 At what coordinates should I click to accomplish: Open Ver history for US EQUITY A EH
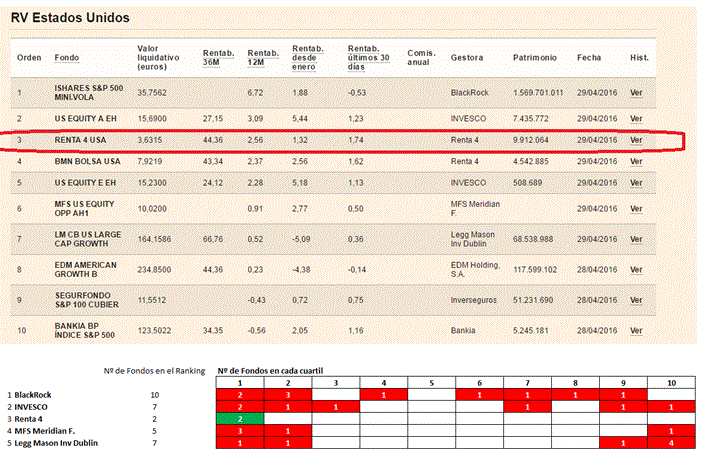tap(636, 118)
